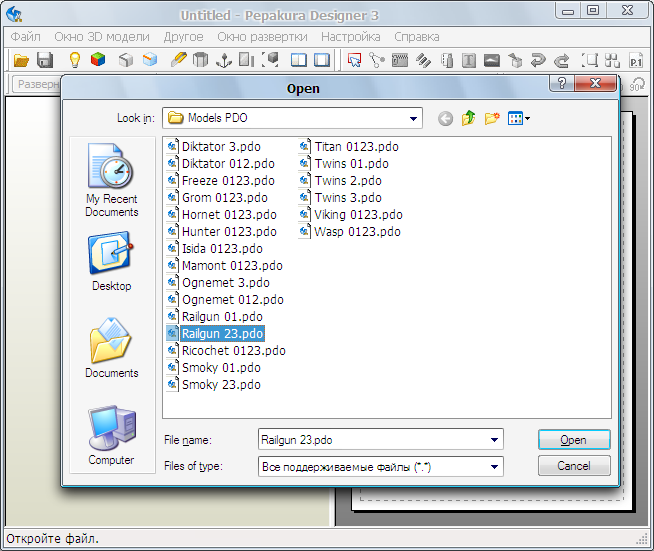Image resolution: width=654 pixels, height=551 pixels.
Task: Open Computer in places bar
Action: tap(111, 435)
